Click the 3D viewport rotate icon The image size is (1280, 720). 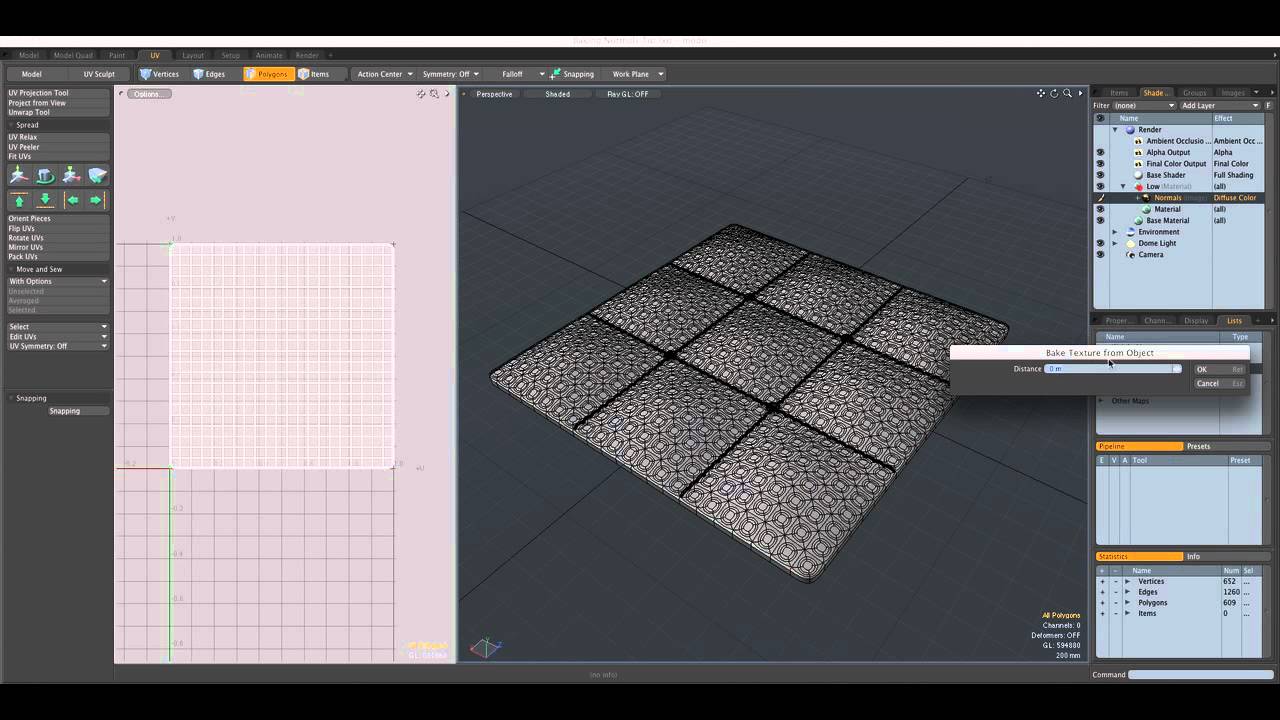point(1054,94)
